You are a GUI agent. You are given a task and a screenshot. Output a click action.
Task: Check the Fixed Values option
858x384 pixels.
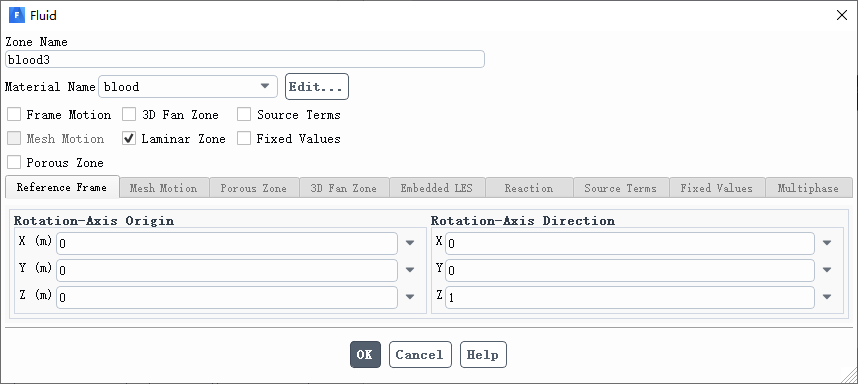[x=244, y=139]
